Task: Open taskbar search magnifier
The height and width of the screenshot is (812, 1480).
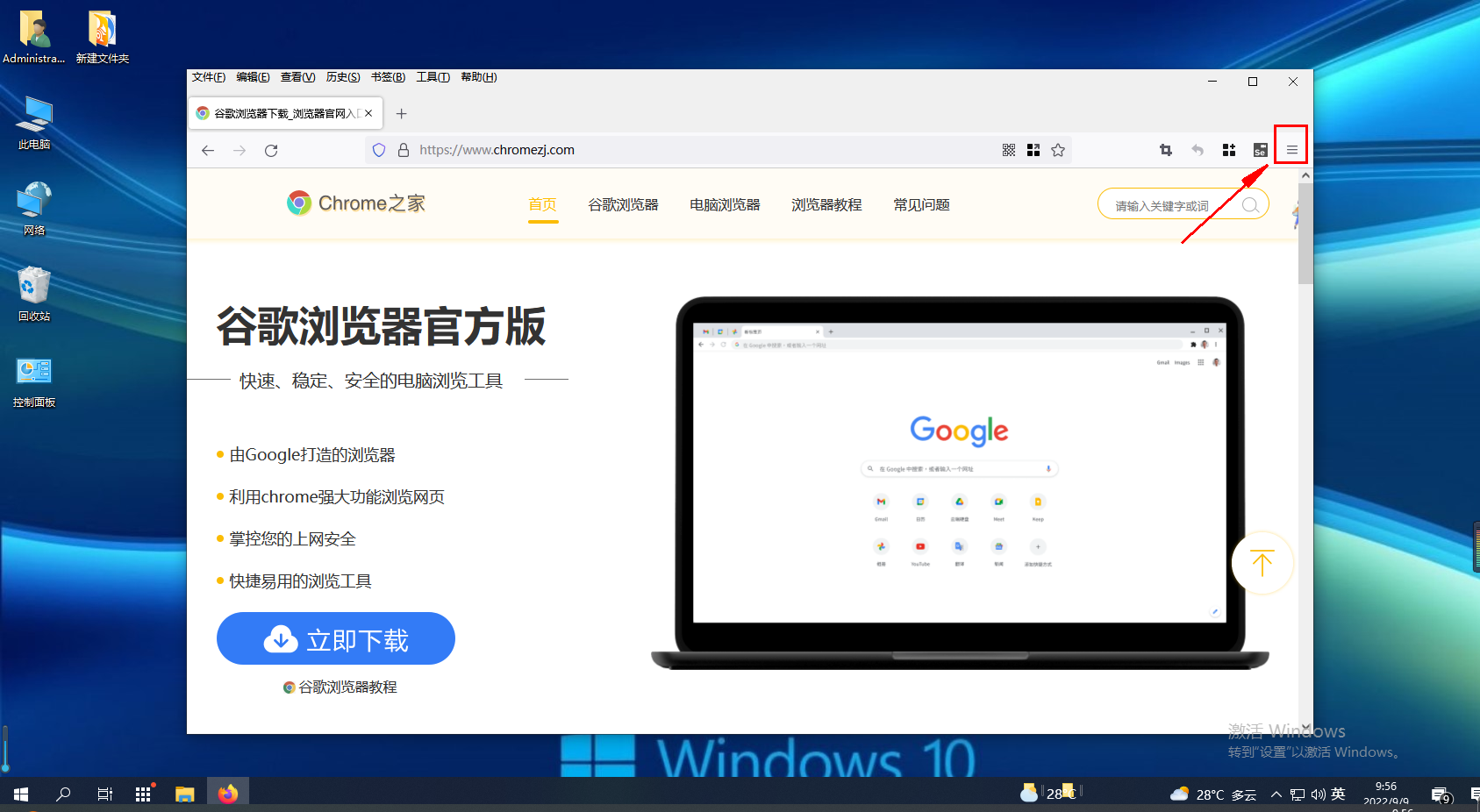Action: coord(63,794)
